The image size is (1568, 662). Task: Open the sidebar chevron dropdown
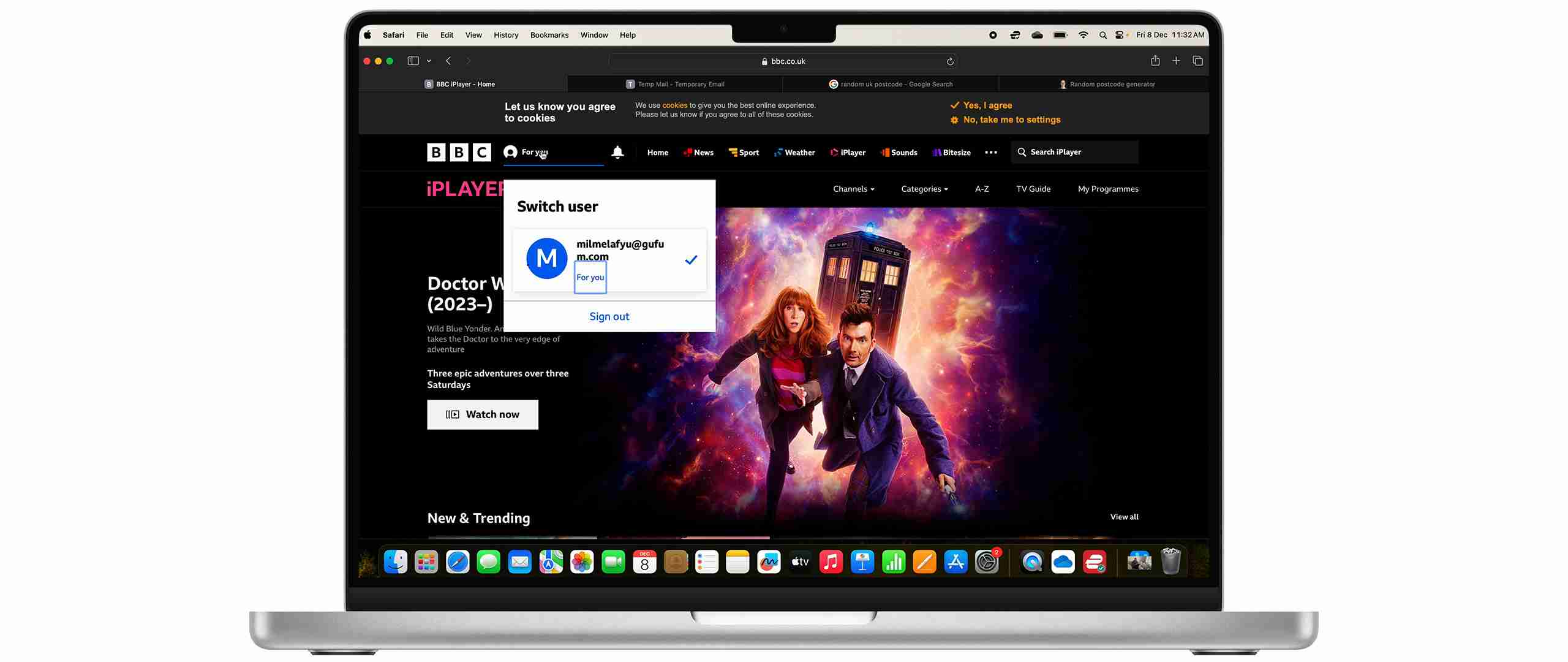coord(429,61)
